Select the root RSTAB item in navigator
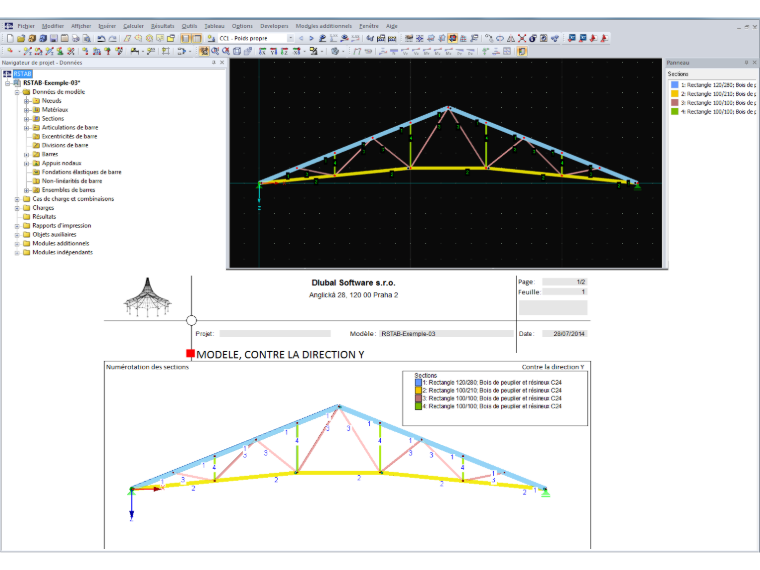760x570 pixels. coord(22,74)
